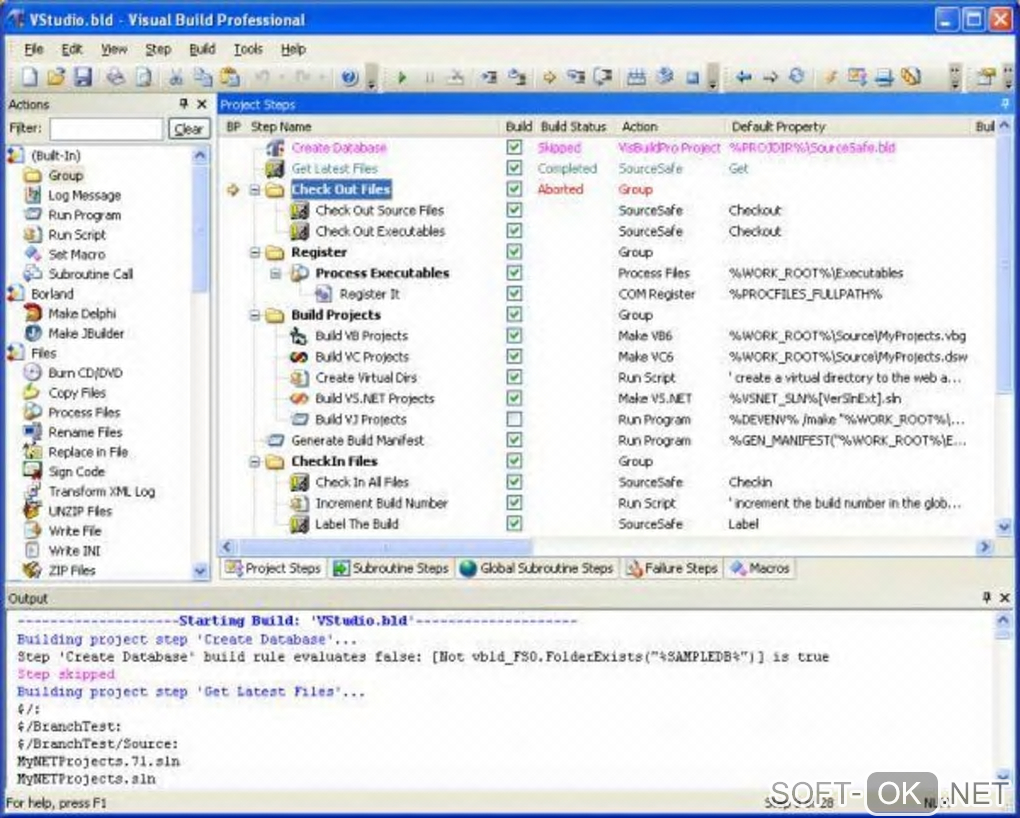Click the steps horizontal scrollbar thumb
The height and width of the screenshot is (818, 1020).
coord(386,547)
